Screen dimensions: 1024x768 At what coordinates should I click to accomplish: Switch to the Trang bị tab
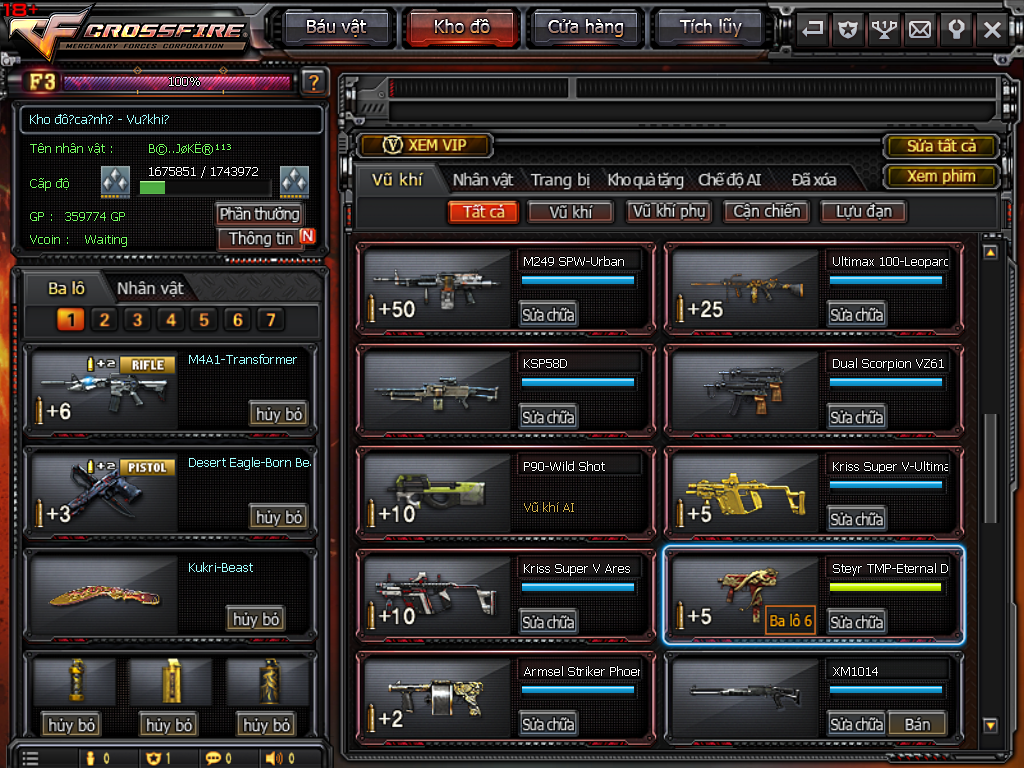tap(560, 180)
